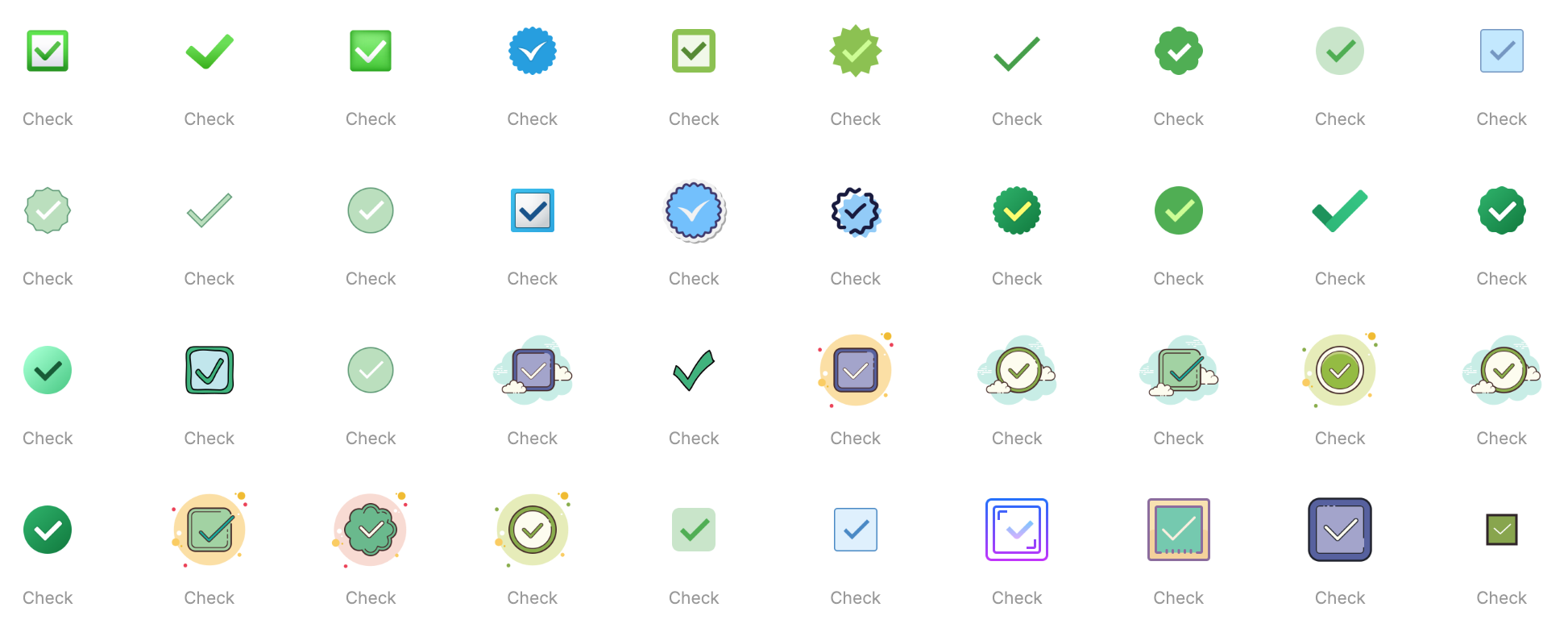Viewport: 1568px width, 628px height.
Task: Pick the hand-drawn green checkmark with black outline
Action: pos(694,370)
